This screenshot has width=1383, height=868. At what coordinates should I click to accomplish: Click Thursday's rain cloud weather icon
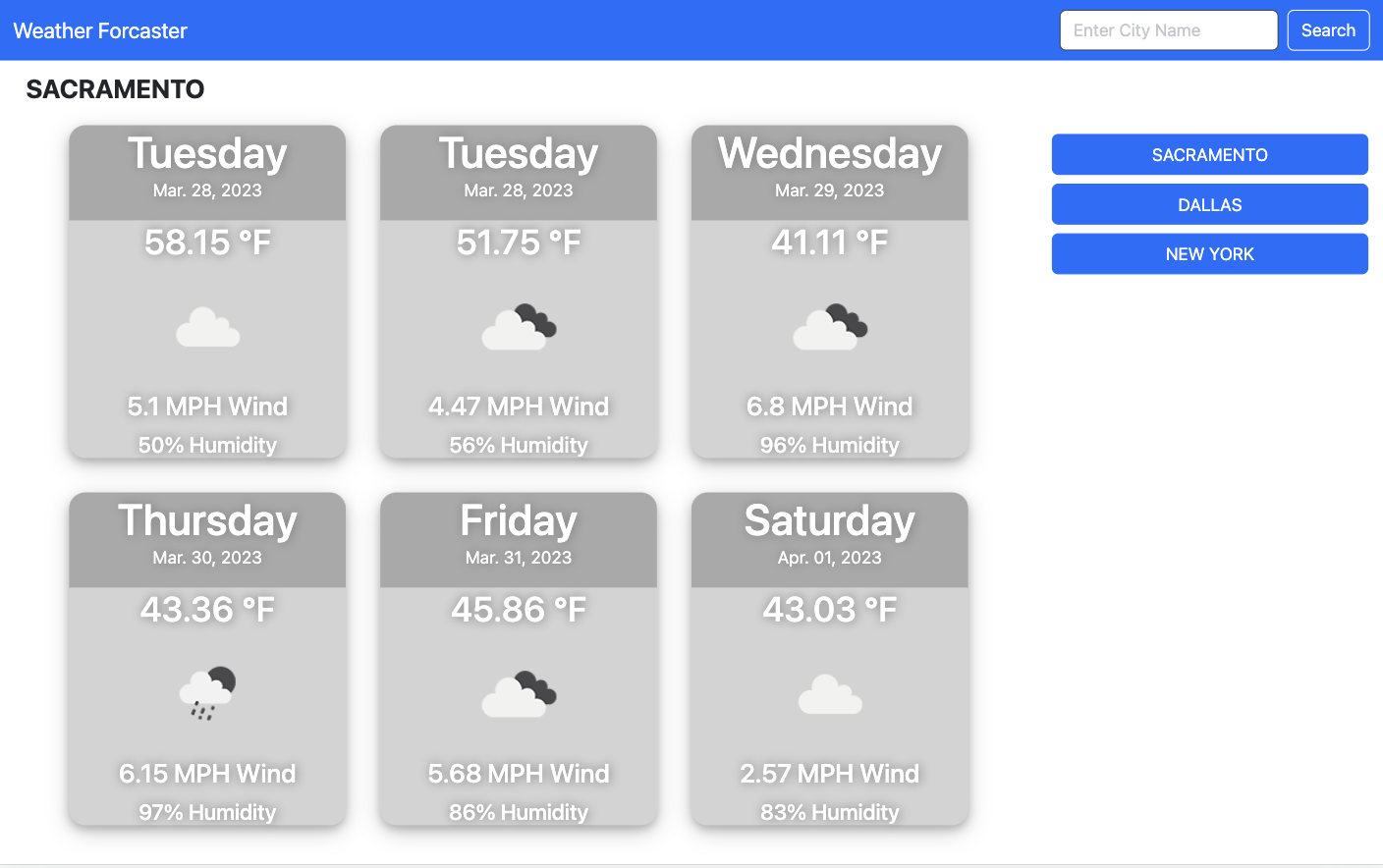click(x=207, y=693)
